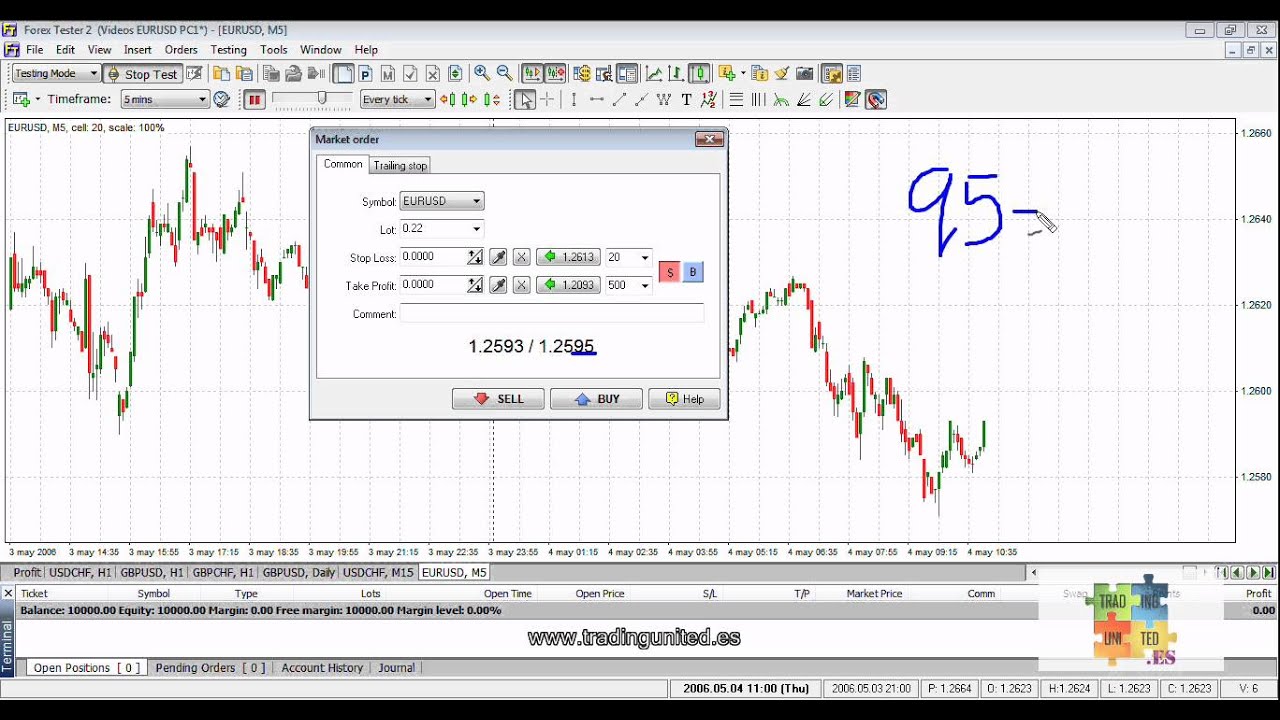Select the Elliott wave W tool
Viewport: 1280px width, 720px height.
[663, 99]
